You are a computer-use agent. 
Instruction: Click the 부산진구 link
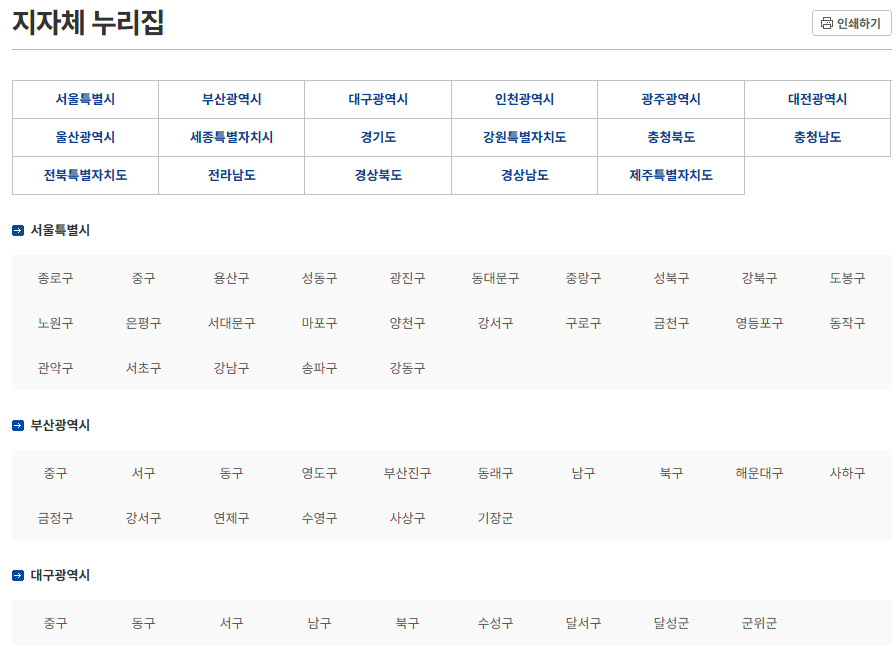point(407,473)
